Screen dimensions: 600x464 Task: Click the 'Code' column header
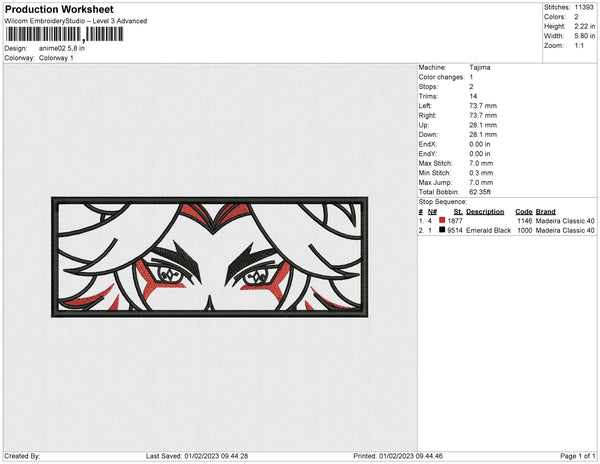coord(523,212)
